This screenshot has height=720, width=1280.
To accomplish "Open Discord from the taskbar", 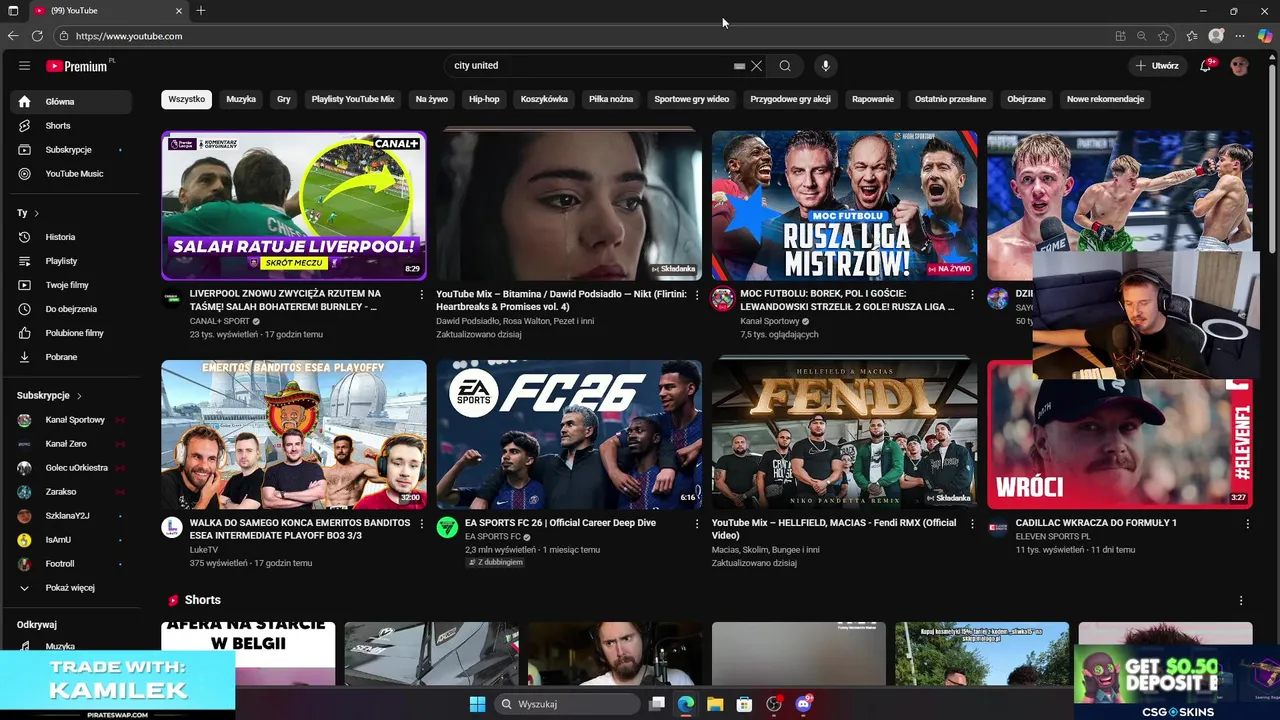I will (803, 704).
